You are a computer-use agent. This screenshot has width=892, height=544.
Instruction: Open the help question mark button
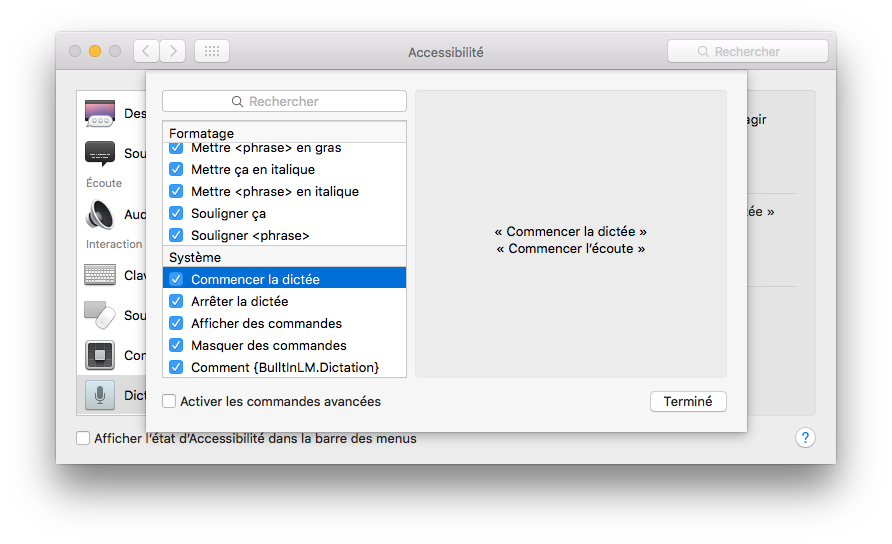pyautogui.click(x=805, y=438)
